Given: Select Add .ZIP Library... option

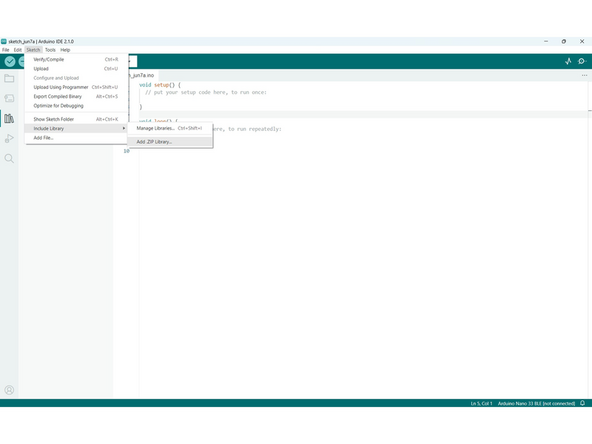Looking at the screenshot, I should 170,142.
